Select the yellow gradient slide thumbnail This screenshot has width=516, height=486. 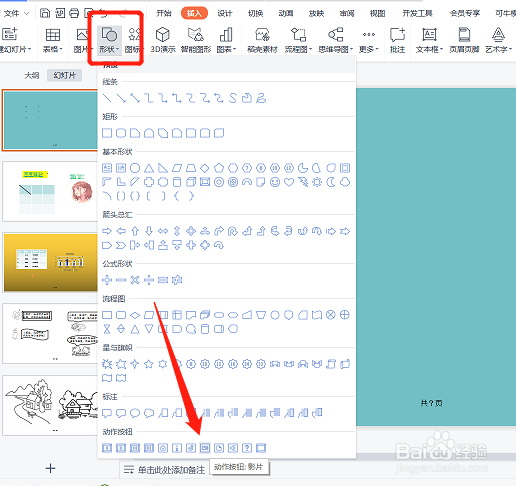pos(50,263)
